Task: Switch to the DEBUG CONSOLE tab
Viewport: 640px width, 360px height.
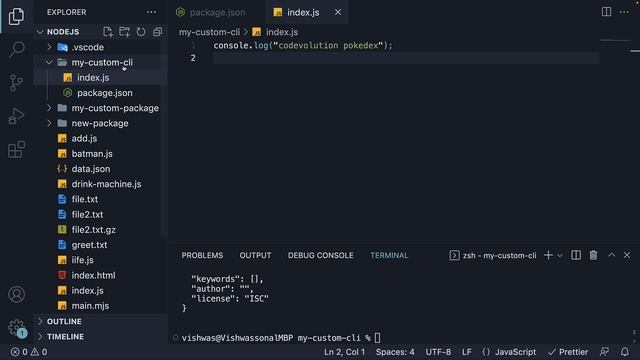Action: (320, 255)
